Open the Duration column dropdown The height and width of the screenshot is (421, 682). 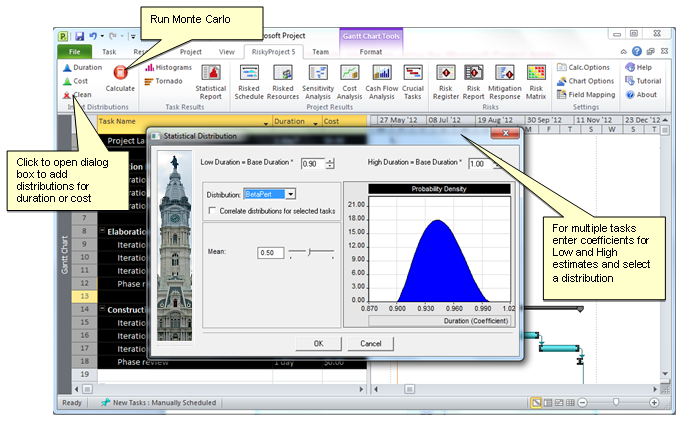315,123
